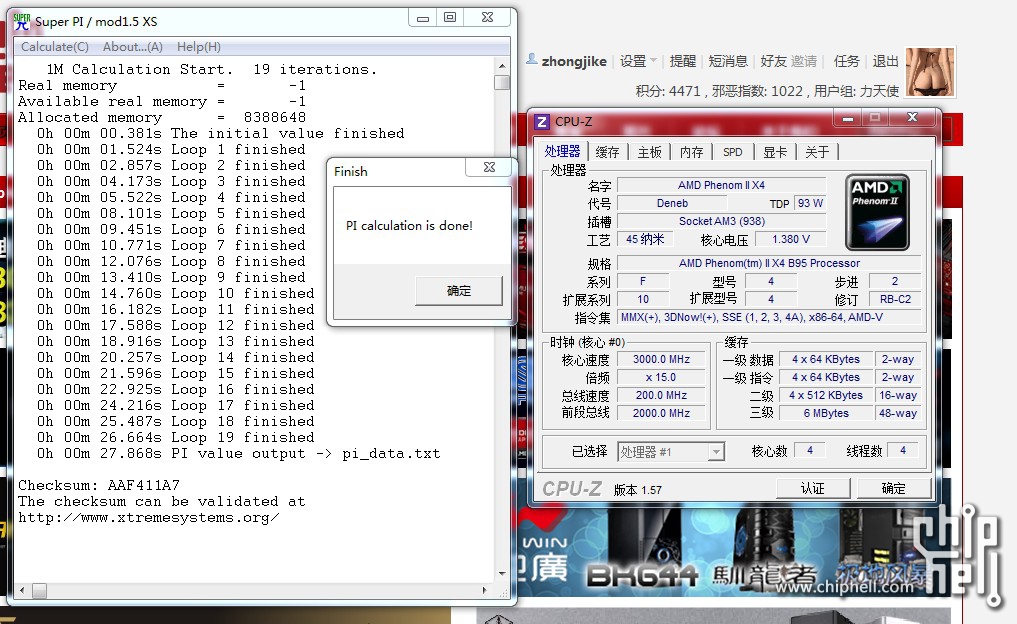Switch to the 缓存 tab in CPU-Z
This screenshot has height=624, width=1017.
tap(607, 152)
